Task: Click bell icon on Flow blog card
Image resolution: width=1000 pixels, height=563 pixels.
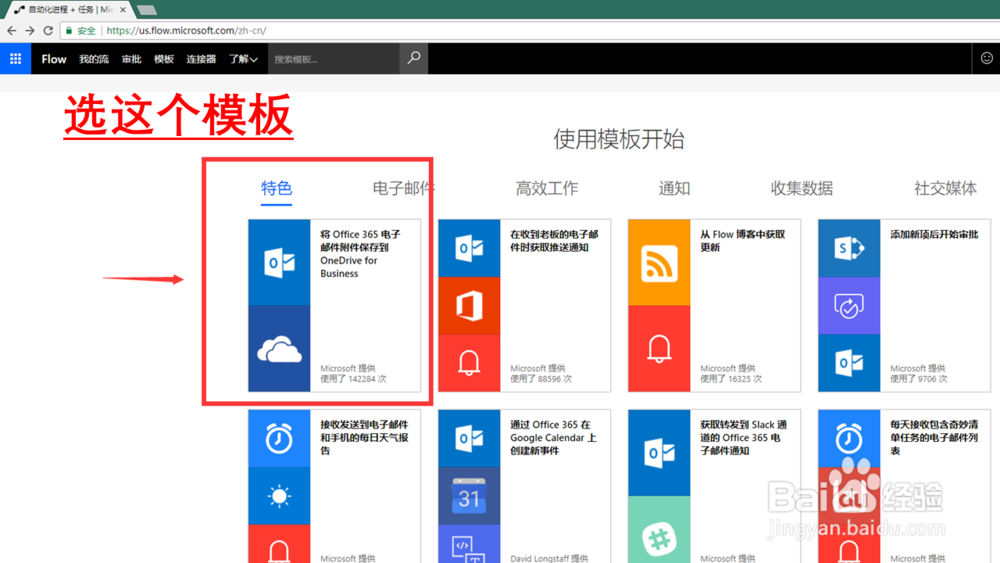Action: click(x=659, y=349)
